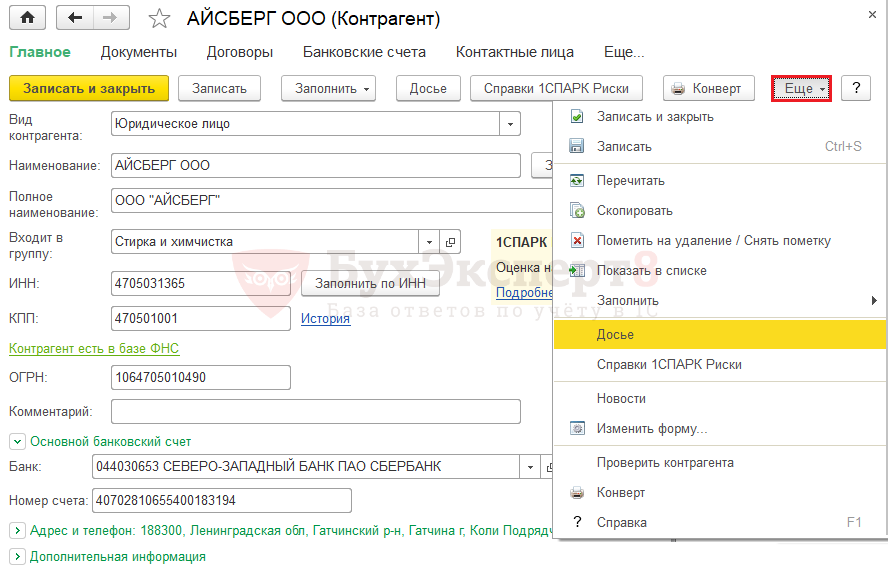Choose Пометить на удаление menu entry
This screenshot has height=568, width=888.
pyautogui.click(x=713, y=241)
